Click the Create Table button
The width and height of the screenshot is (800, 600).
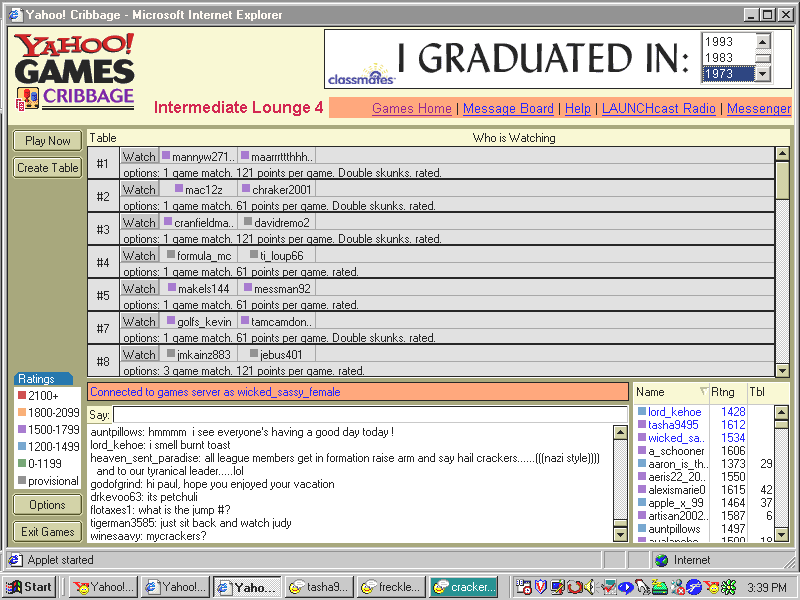click(47, 168)
